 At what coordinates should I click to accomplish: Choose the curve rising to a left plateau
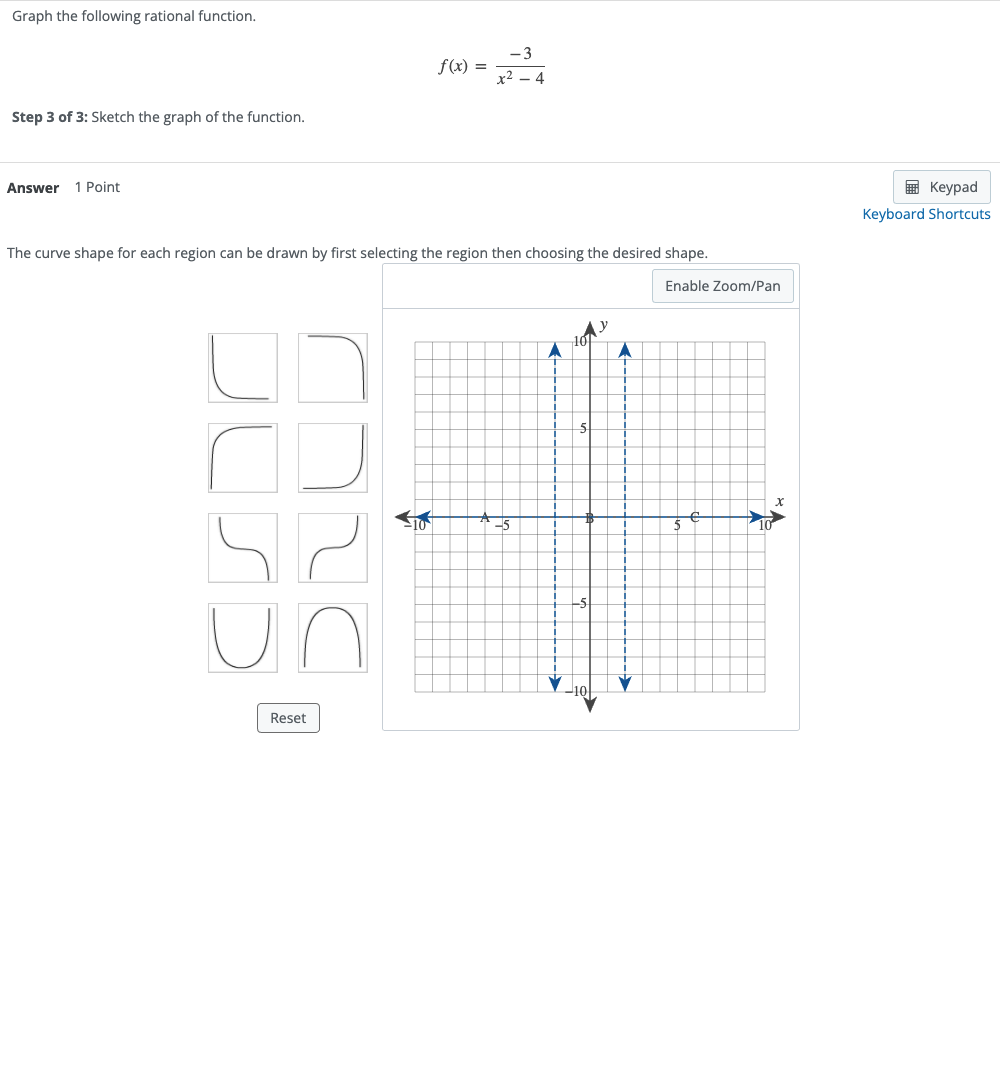[243, 458]
